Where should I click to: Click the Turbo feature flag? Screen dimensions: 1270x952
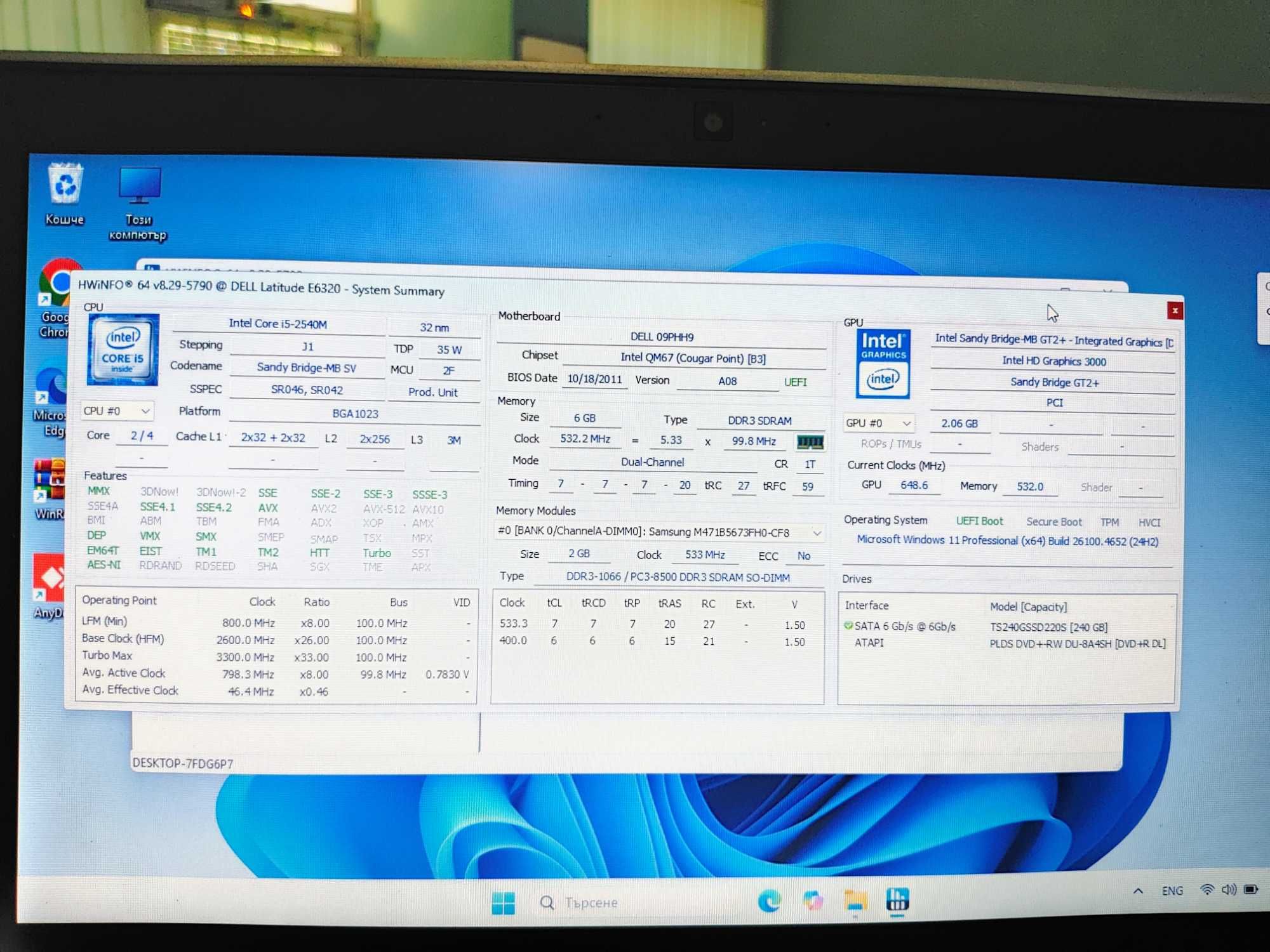377,553
